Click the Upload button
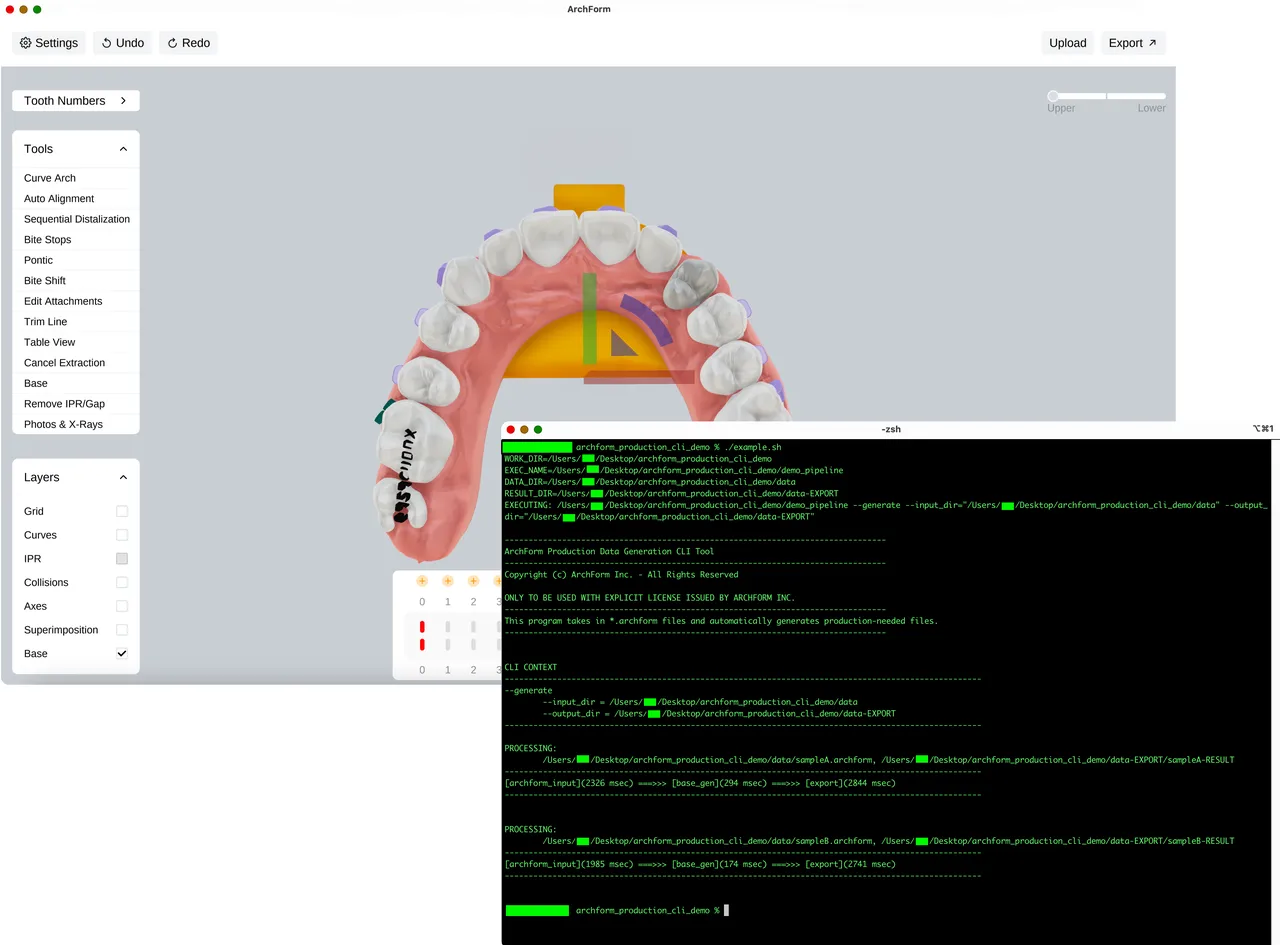Screen dimensions: 1280x945 1067,43
